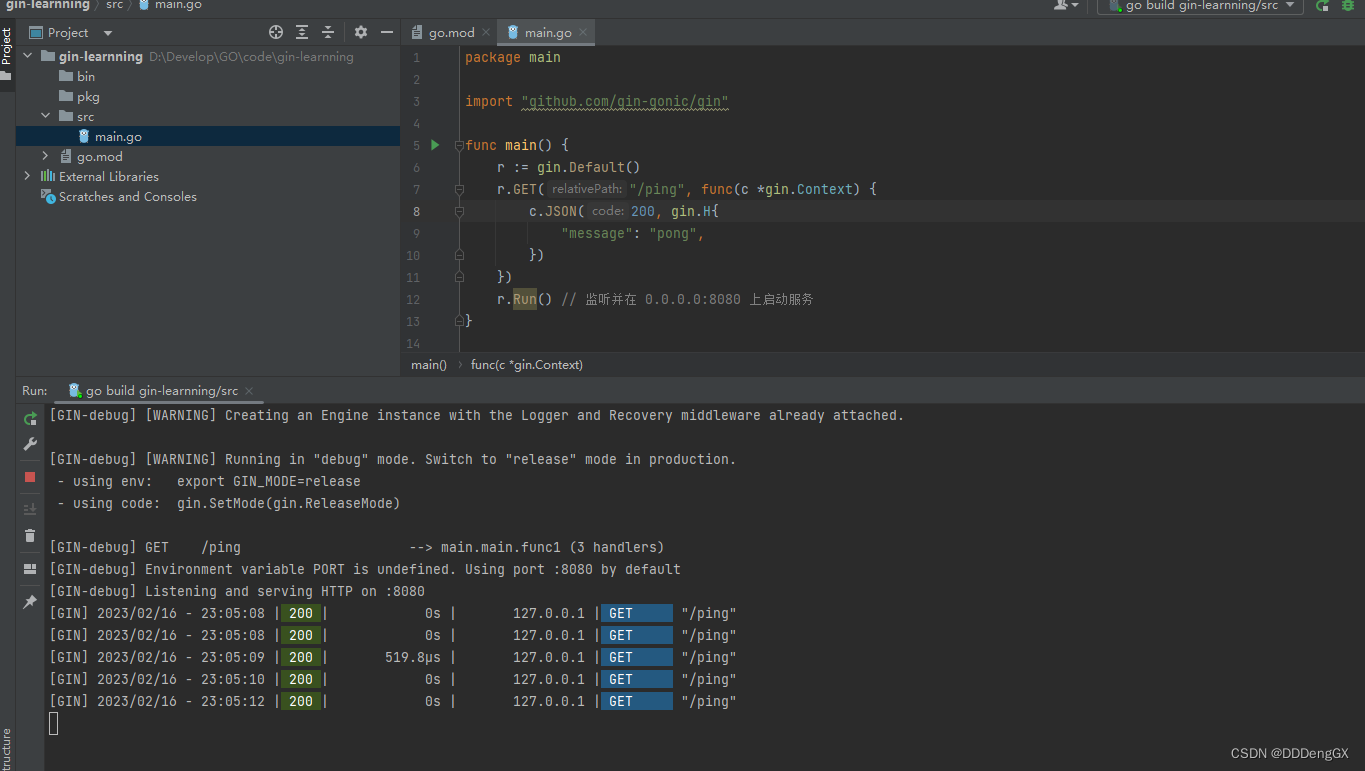The height and width of the screenshot is (771, 1365).
Task: Click src in the top breadcrumb path
Action: click(115, 5)
